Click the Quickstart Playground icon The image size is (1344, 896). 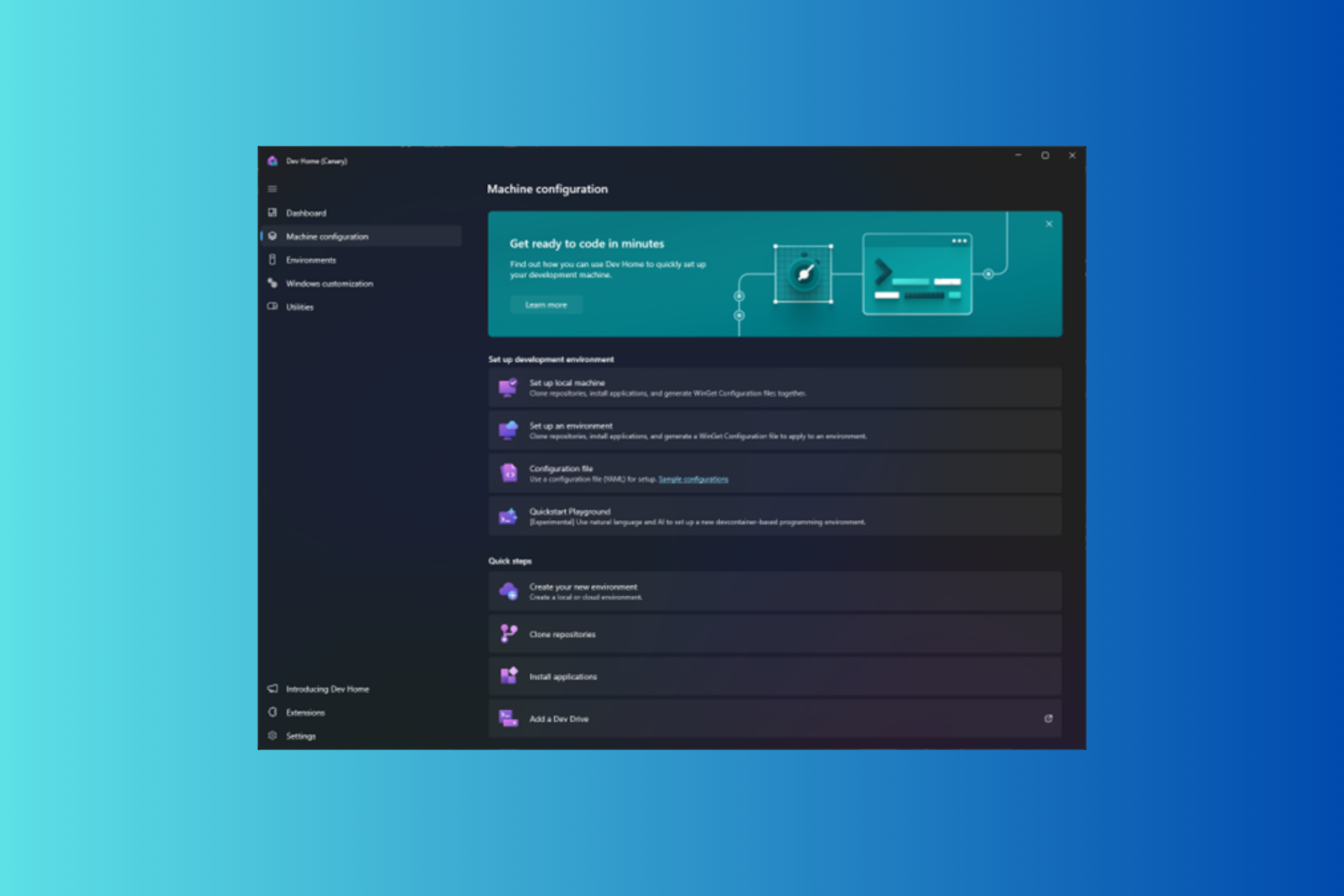tap(507, 516)
